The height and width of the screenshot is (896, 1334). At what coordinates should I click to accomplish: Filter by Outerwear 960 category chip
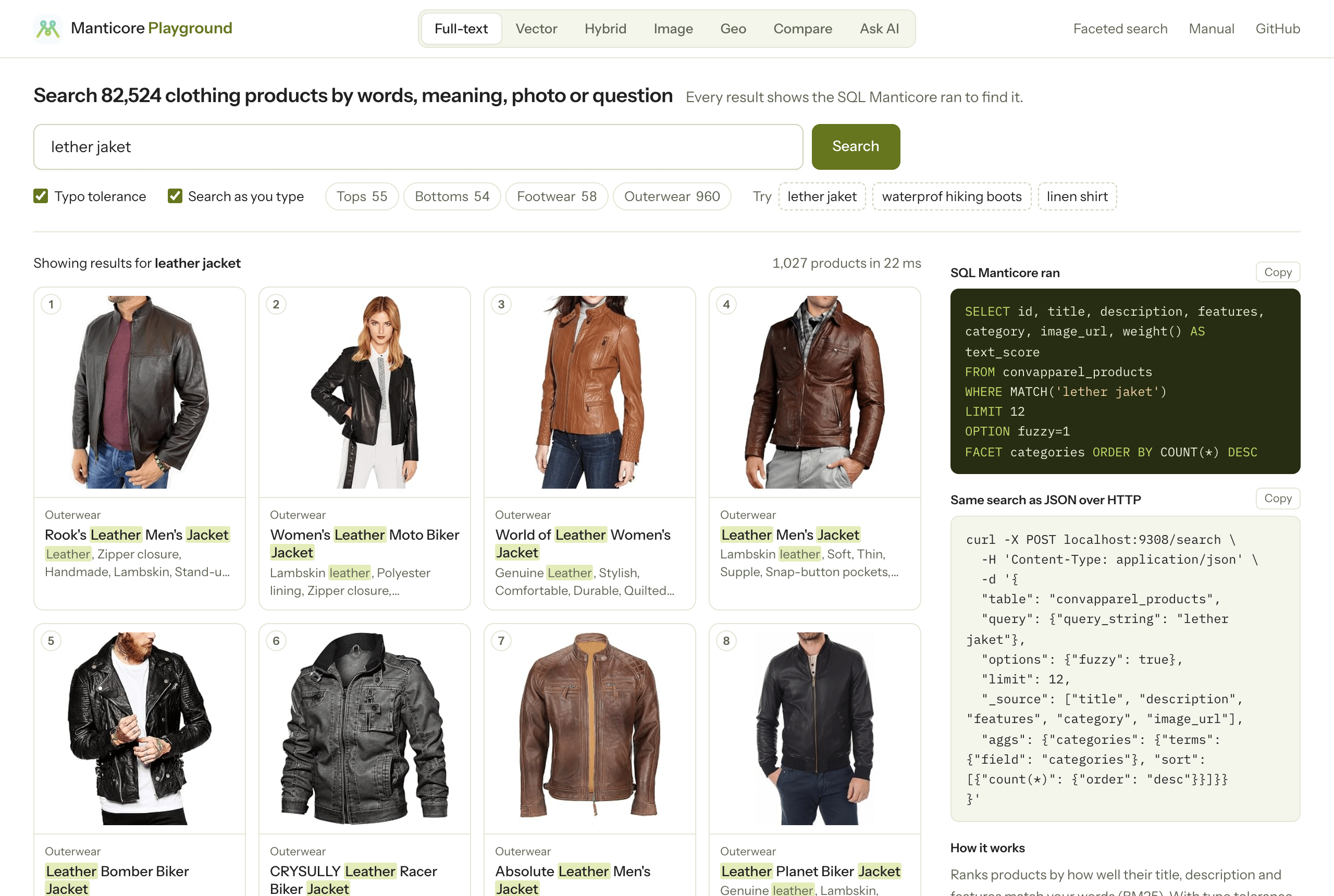click(x=672, y=196)
